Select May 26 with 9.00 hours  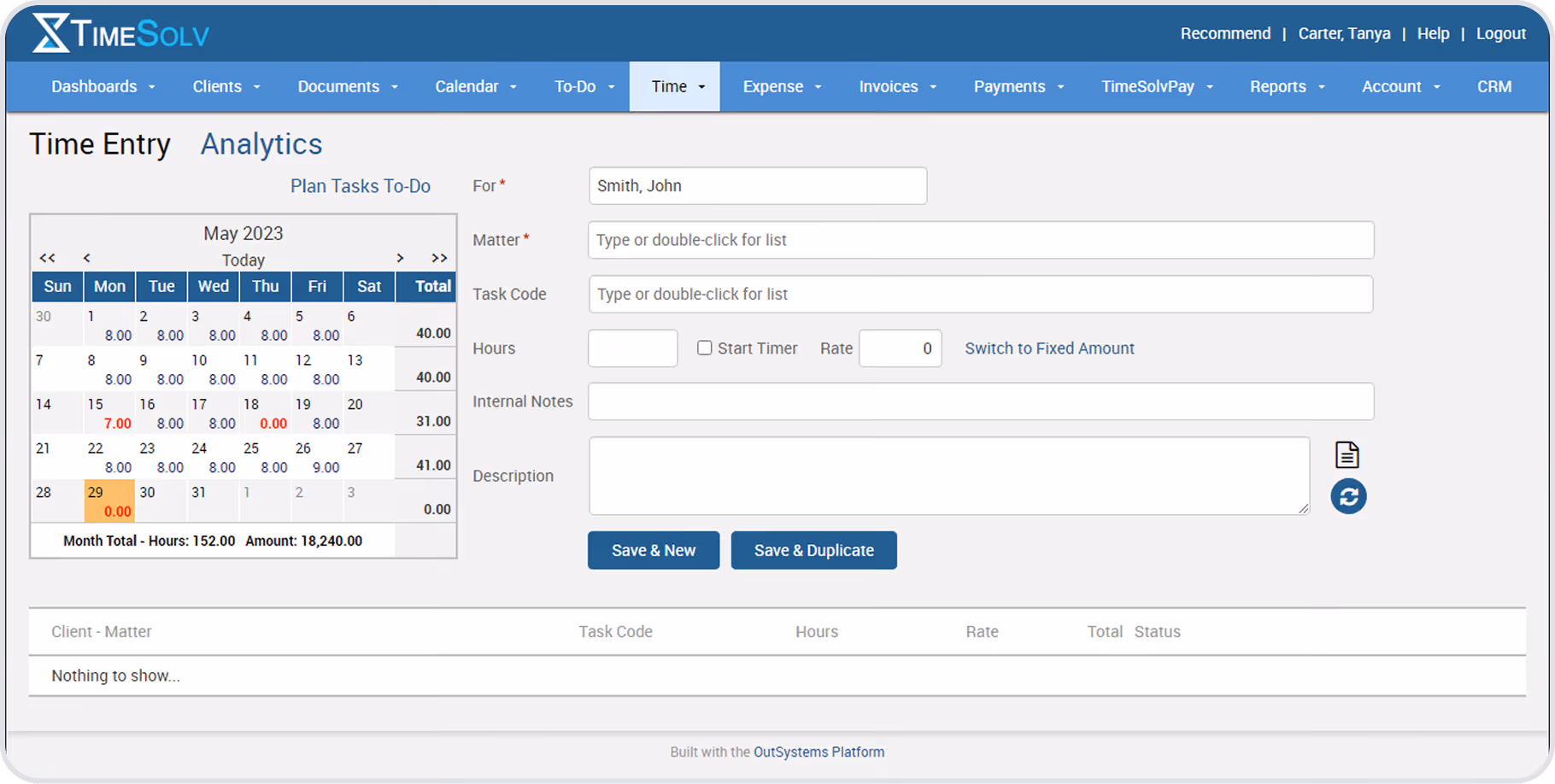317,457
